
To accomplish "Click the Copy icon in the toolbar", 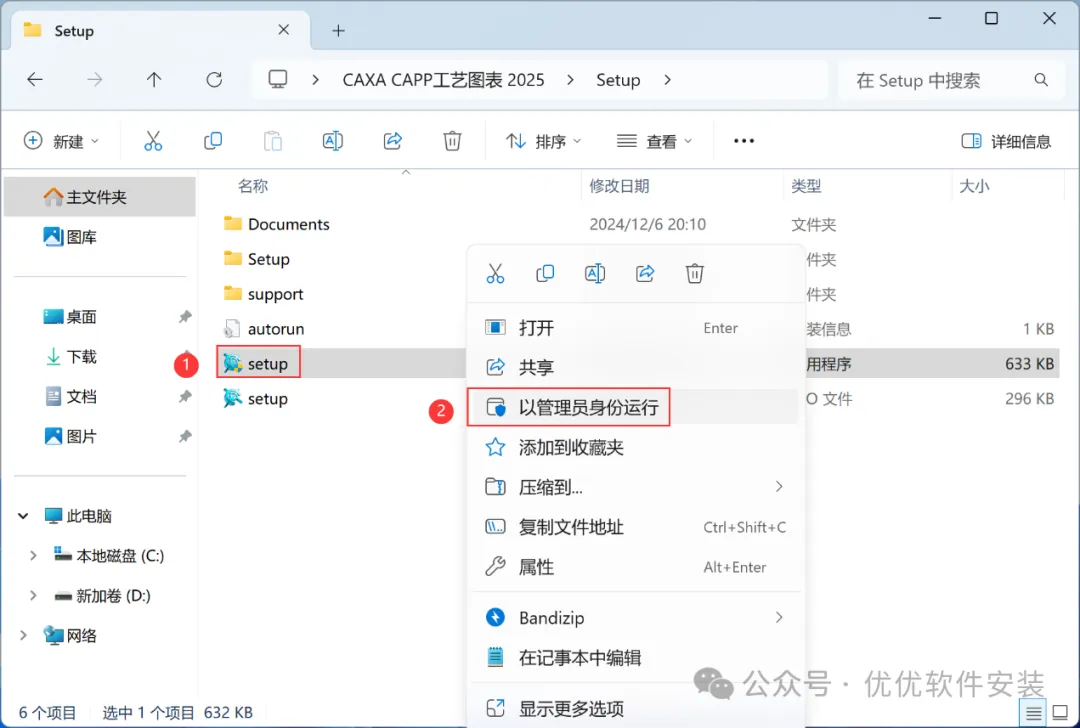I will (x=213, y=141).
